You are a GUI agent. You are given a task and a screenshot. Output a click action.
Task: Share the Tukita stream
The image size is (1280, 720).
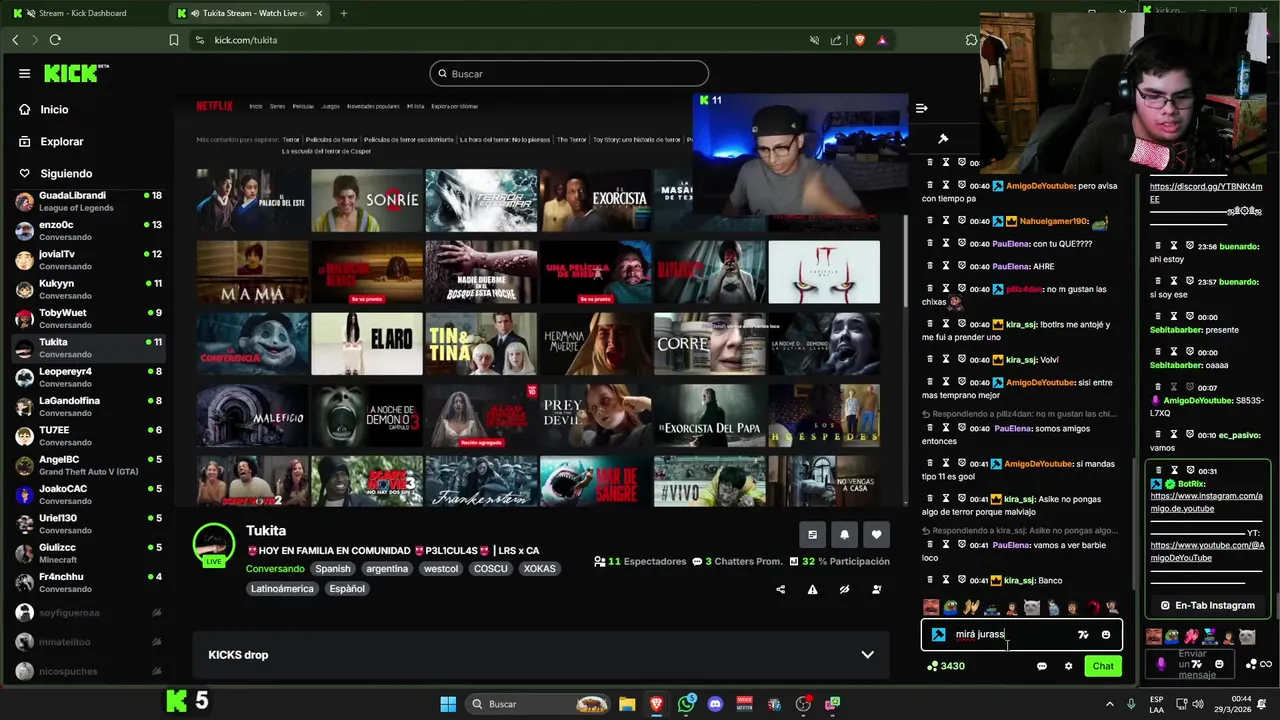point(780,589)
